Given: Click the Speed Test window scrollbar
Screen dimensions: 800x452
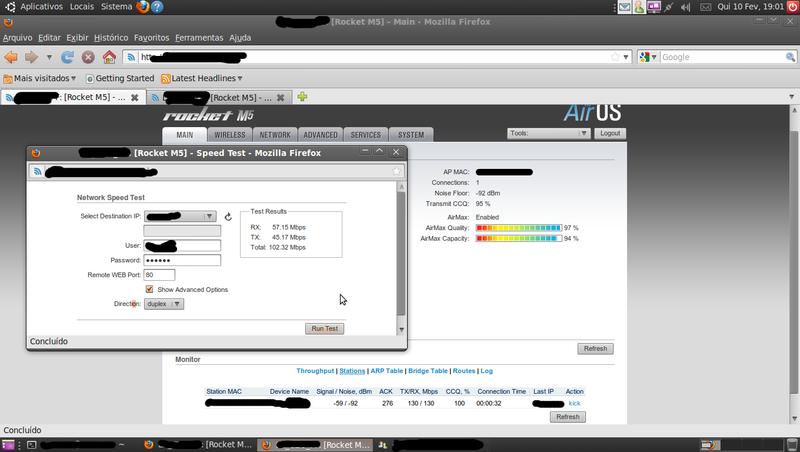Looking at the screenshot, I should 401,254.
